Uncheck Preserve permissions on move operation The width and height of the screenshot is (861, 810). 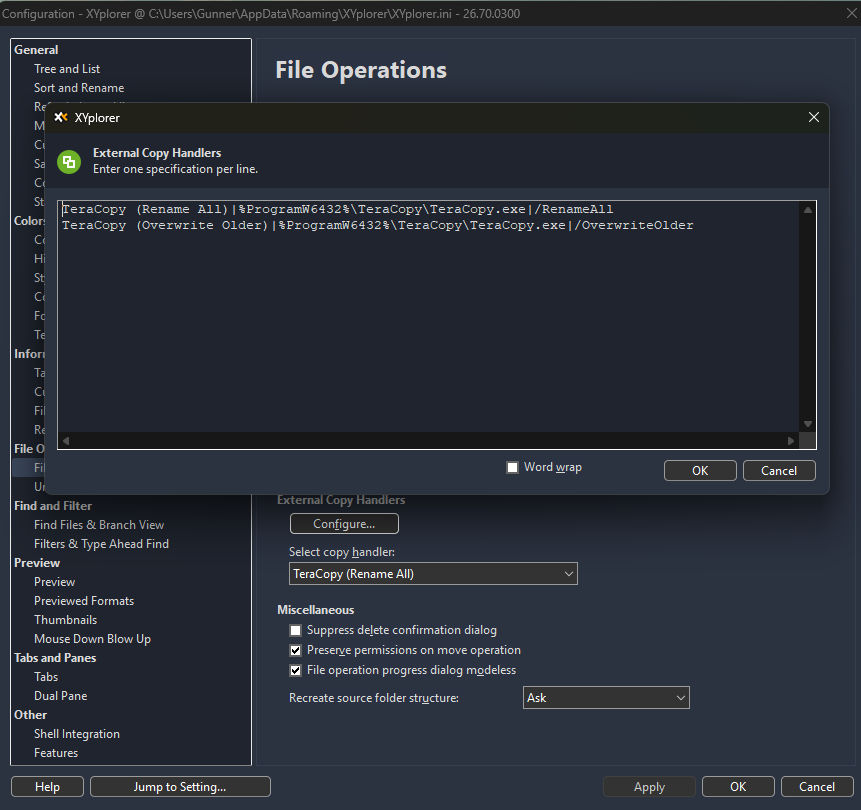click(x=295, y=650)
